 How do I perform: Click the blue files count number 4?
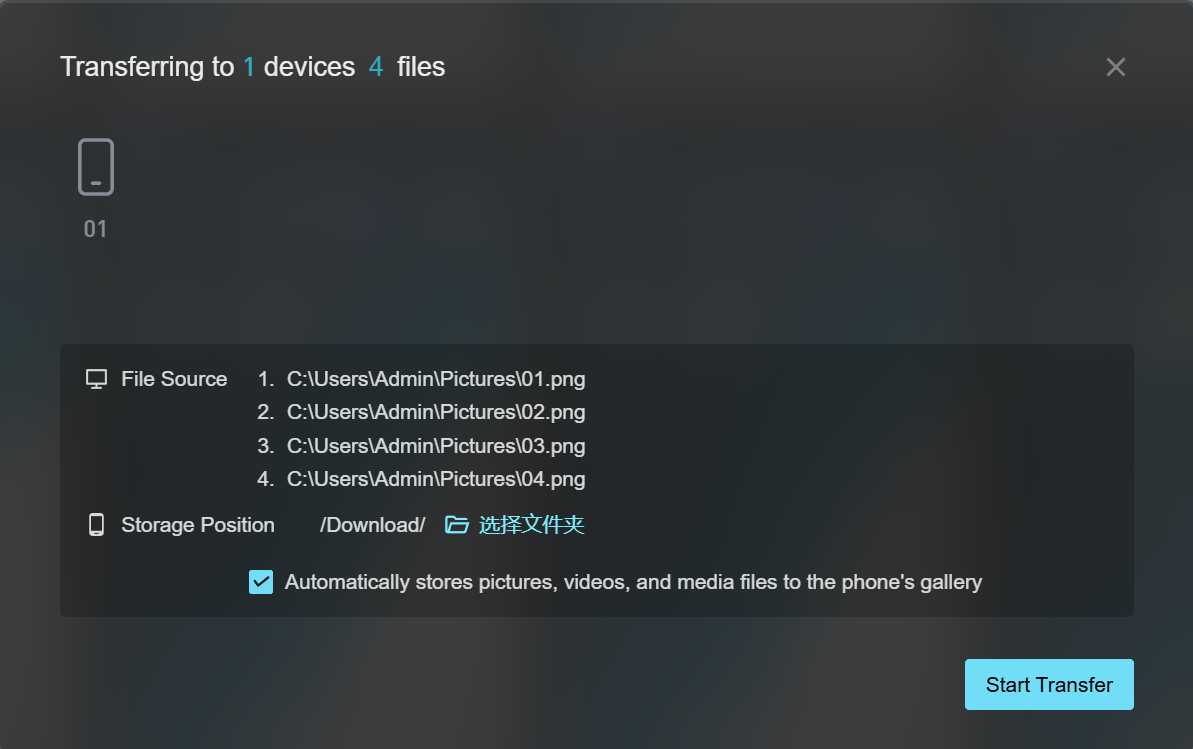[376, 67]
